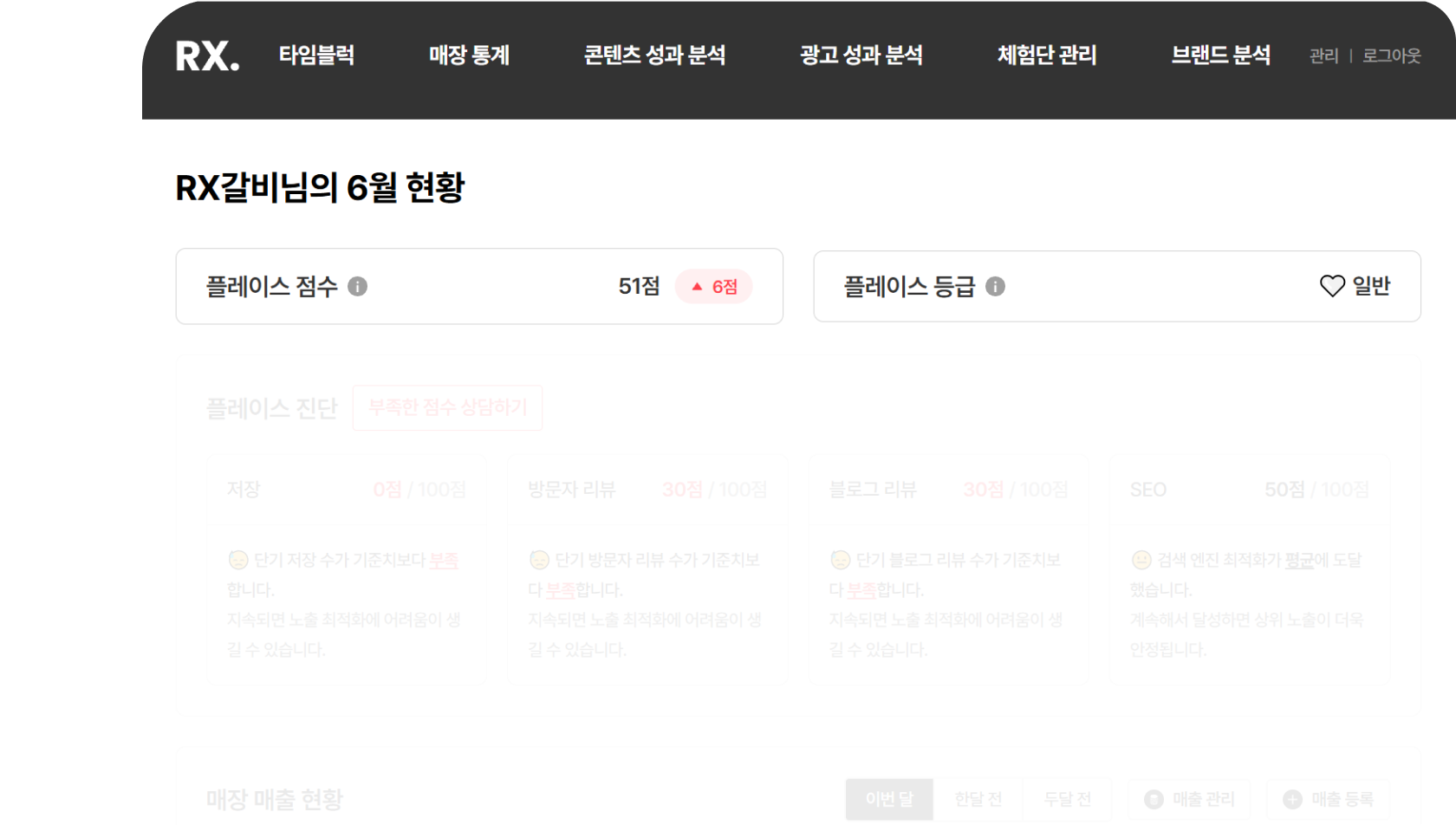Select 광고 성과 분석 in navigation
The height and width of the screenshot is (825, 1456).
[x=861, y=55]
